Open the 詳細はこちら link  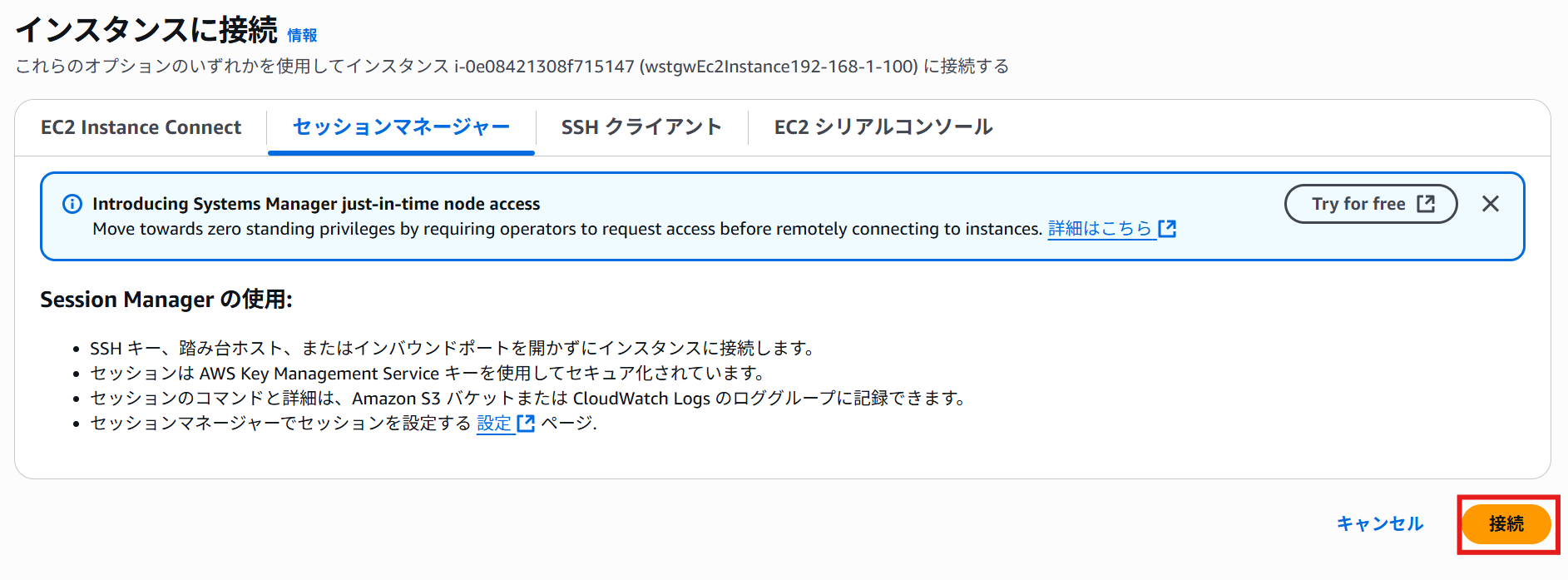1100,229
